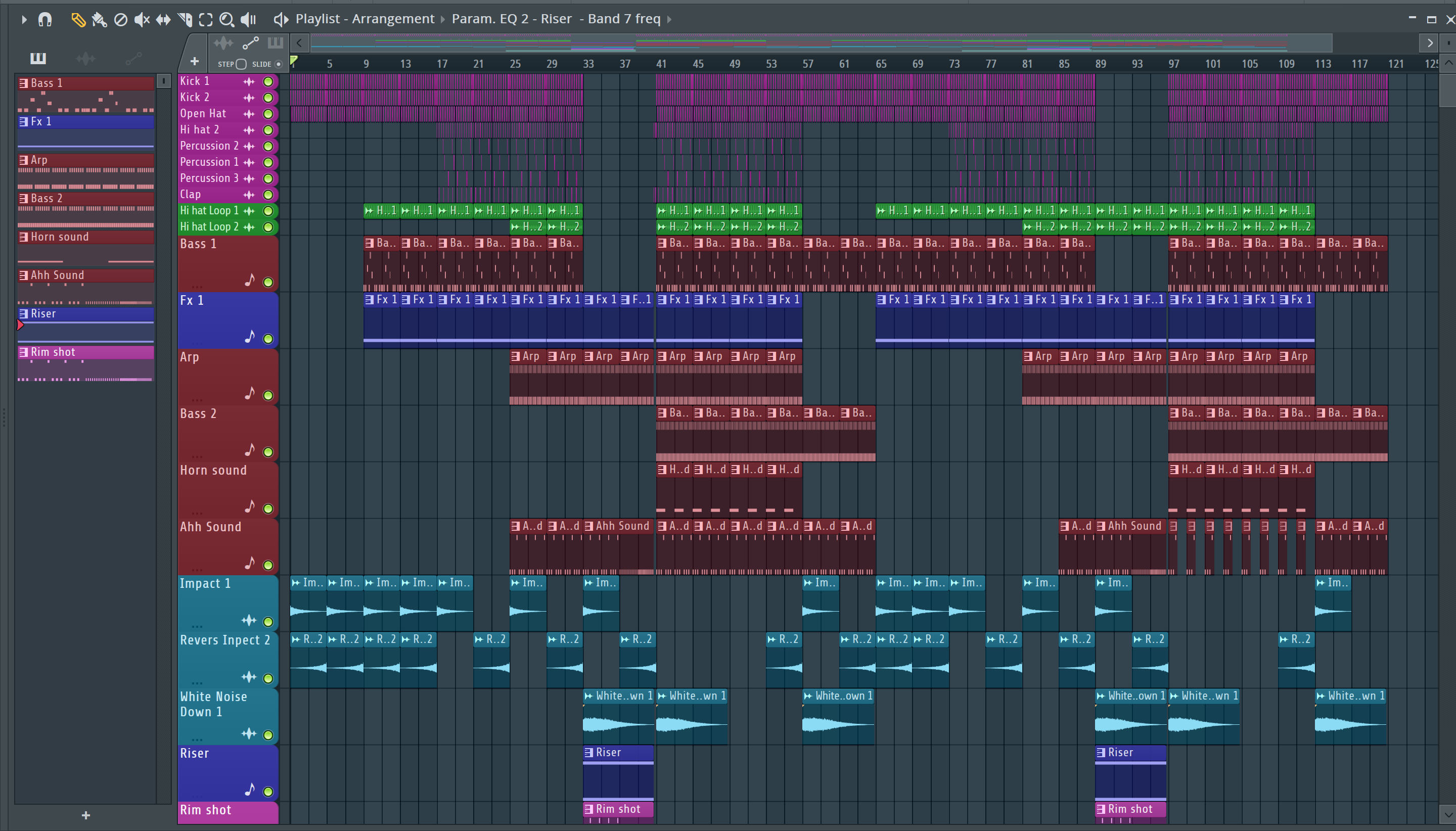Viewport: 1456px width, 831px height.
Task: Click audio icon on White Noise Down 1 track
Action: pyautogui.click(x=249, y=733)
